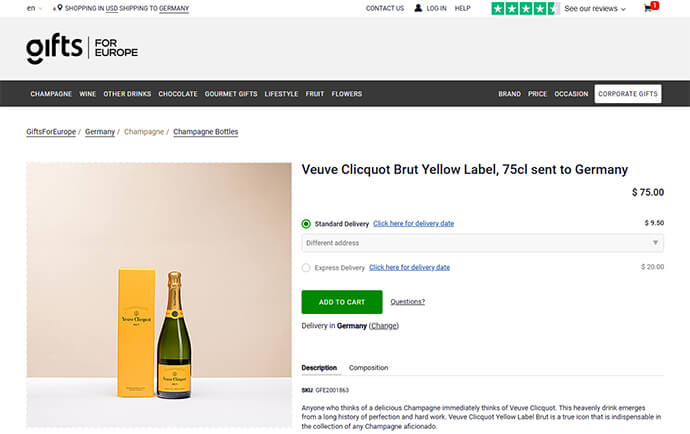Select the Express Delivery radio button
The height and width of the screenshot is (434, 690).
[306, 267]
